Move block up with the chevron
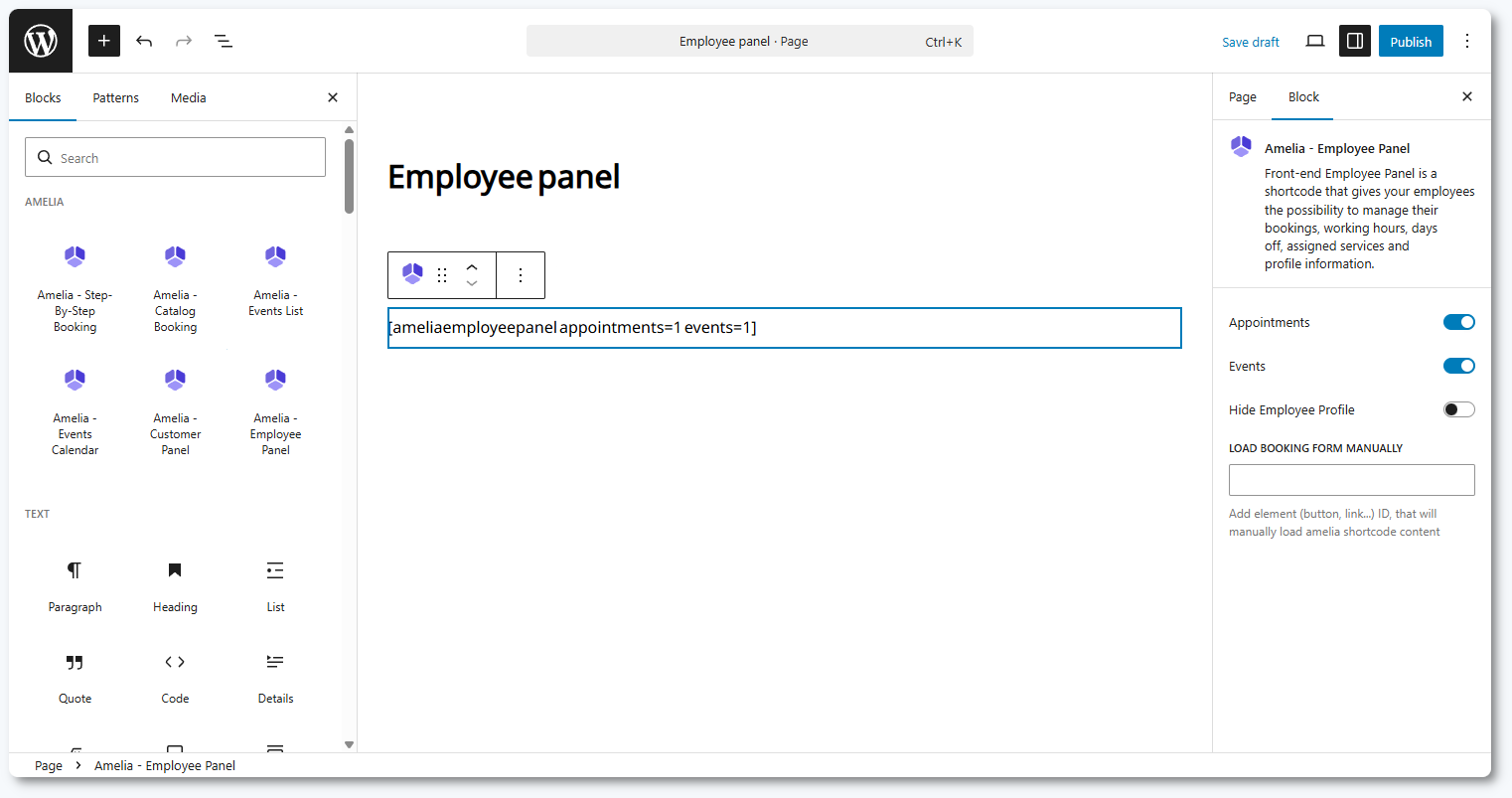This screenshot has height=798, width=1512. click(x=472, y=267)
